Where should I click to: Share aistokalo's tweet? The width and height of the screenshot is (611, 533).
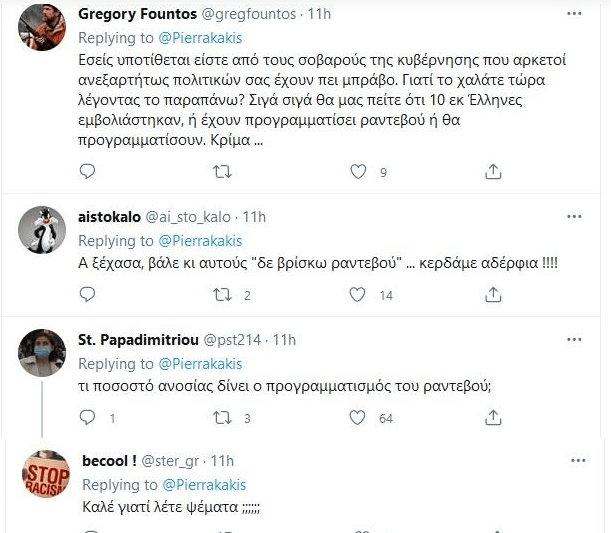493,295
